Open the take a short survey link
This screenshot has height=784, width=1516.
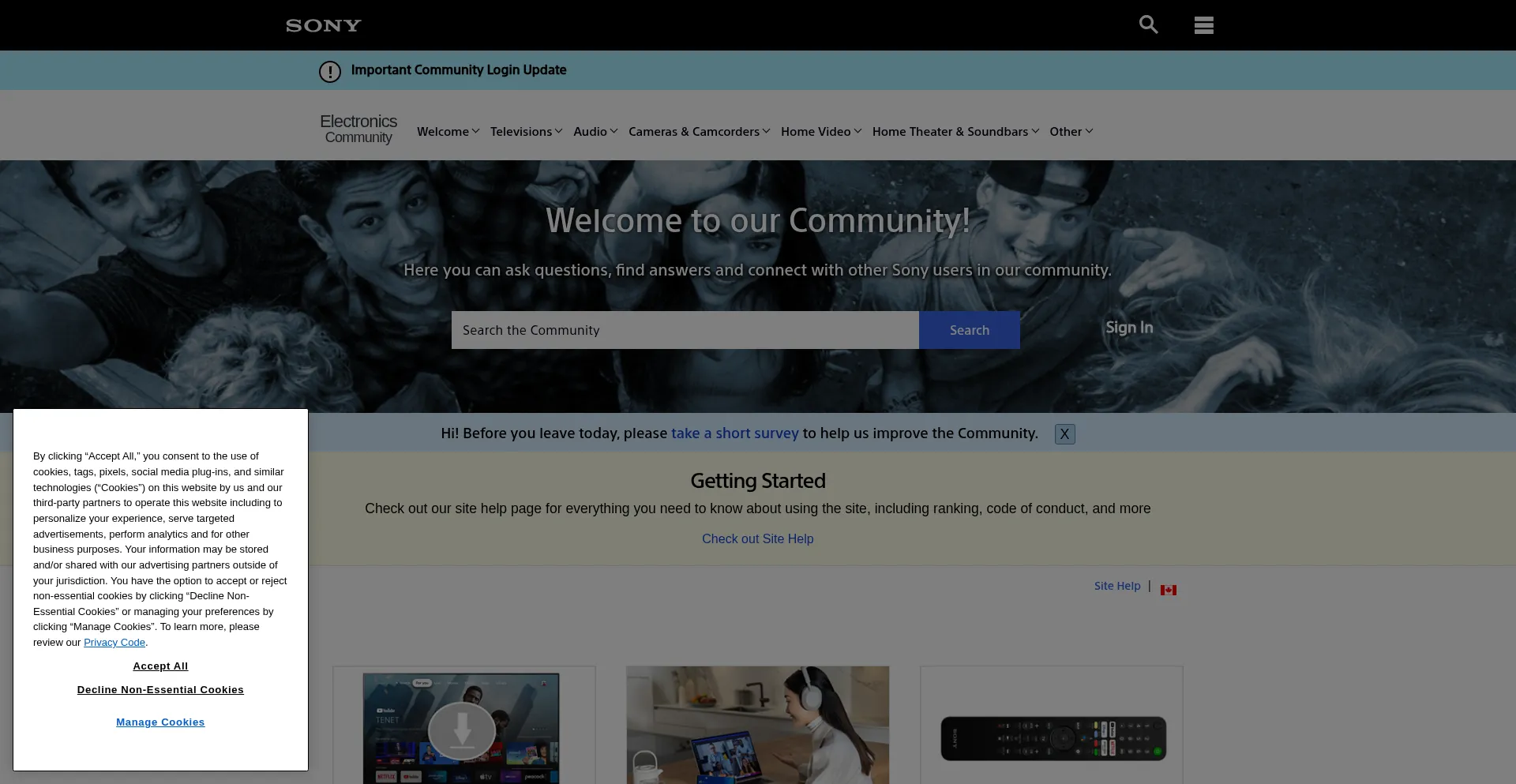point(734,433)
